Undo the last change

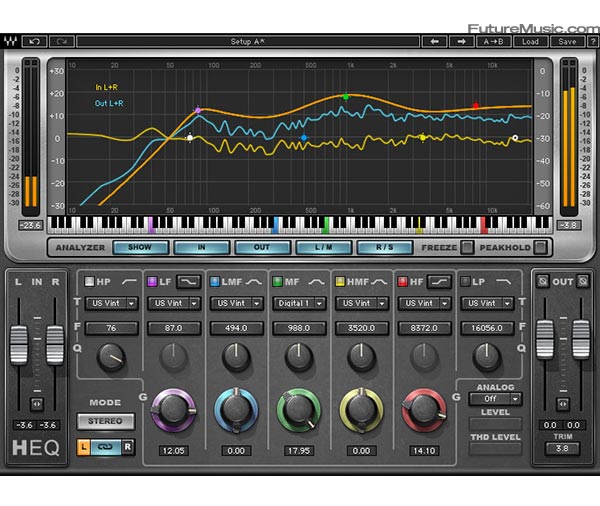tap(34, 41)
